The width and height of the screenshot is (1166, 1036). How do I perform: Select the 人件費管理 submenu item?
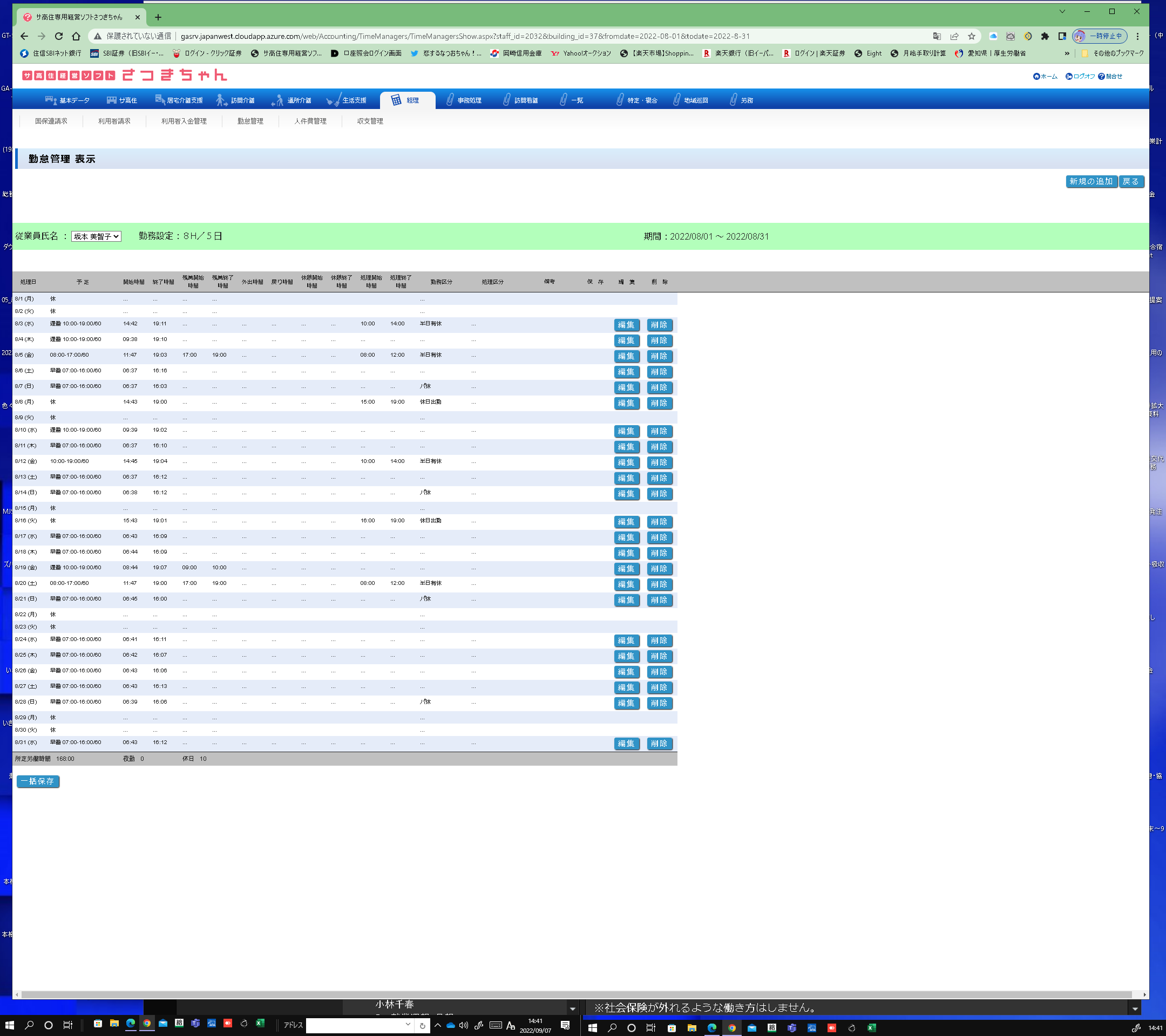(x=310, y=121)
